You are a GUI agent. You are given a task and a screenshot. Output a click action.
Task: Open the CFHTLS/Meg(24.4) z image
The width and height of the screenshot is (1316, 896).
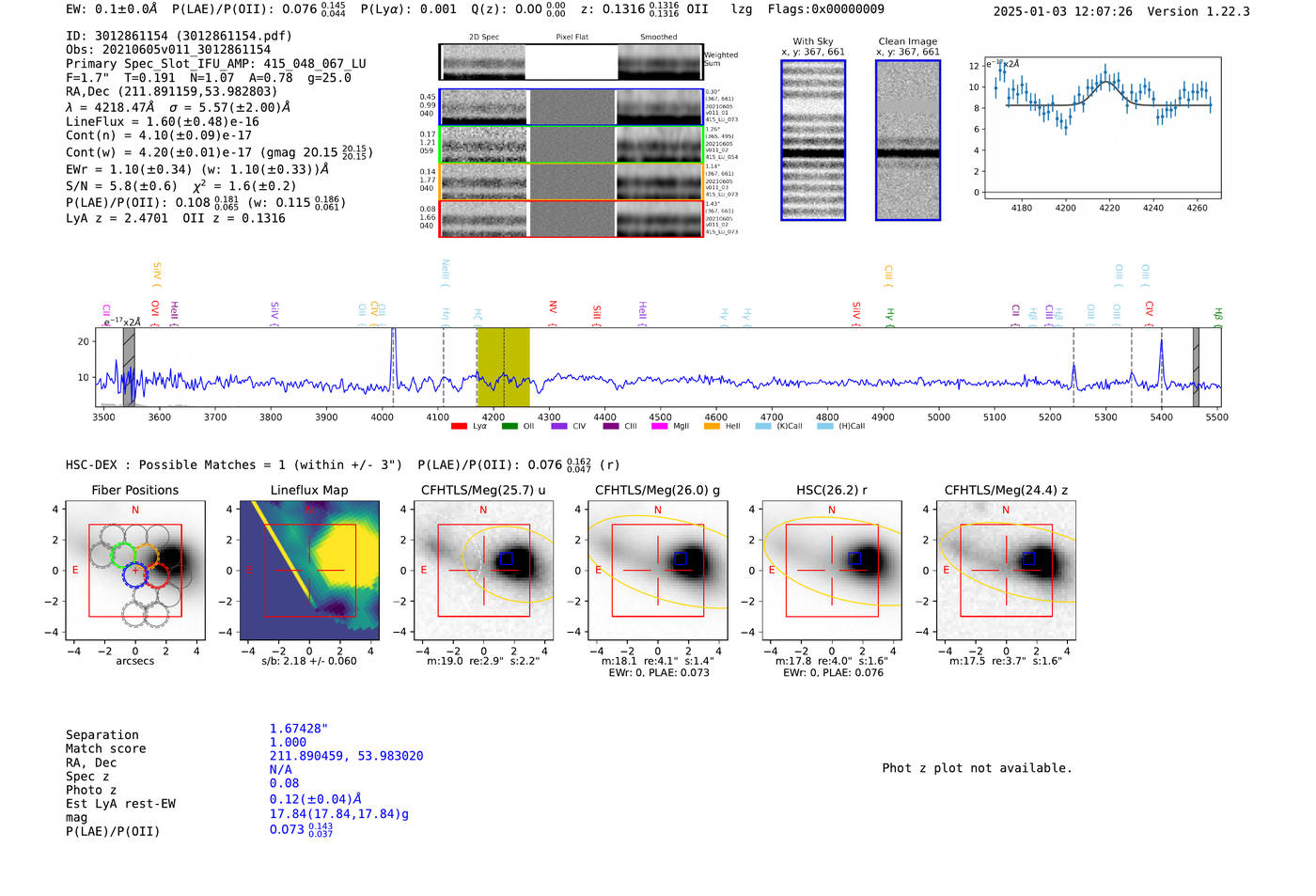(x=1006, y=571)
